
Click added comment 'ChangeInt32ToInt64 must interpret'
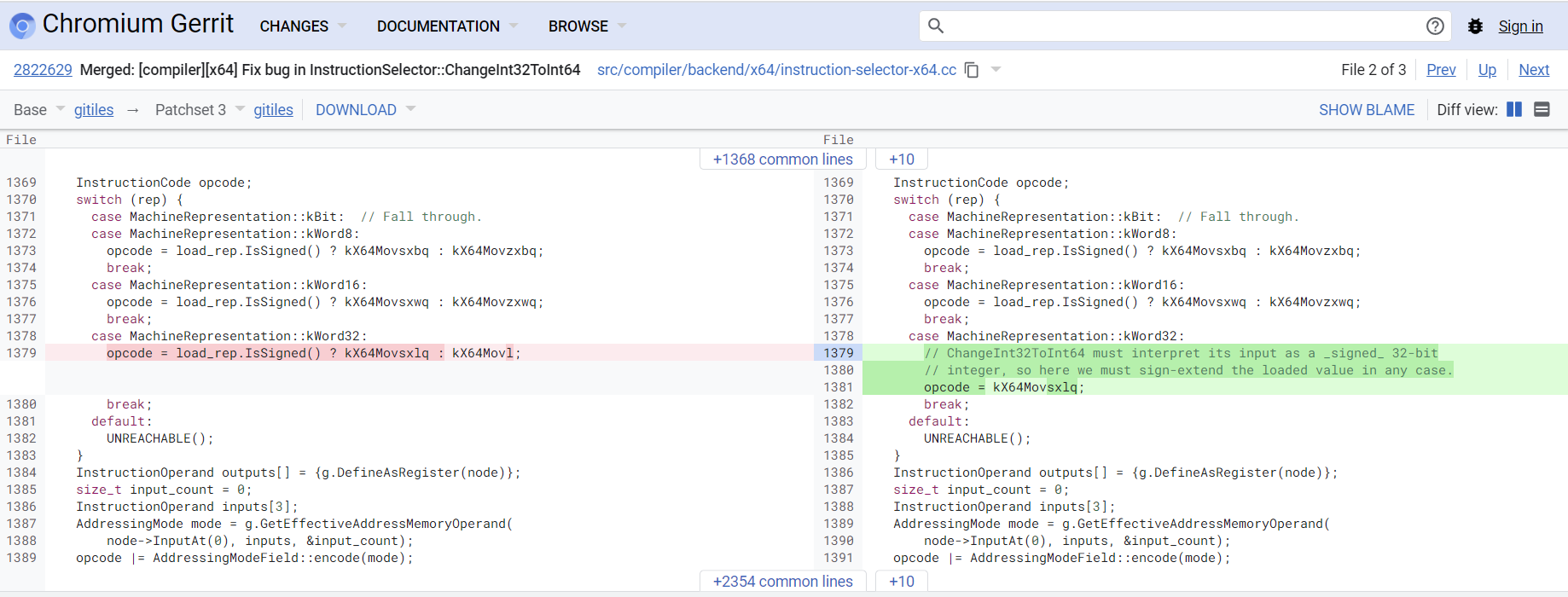click(1181, 353)
